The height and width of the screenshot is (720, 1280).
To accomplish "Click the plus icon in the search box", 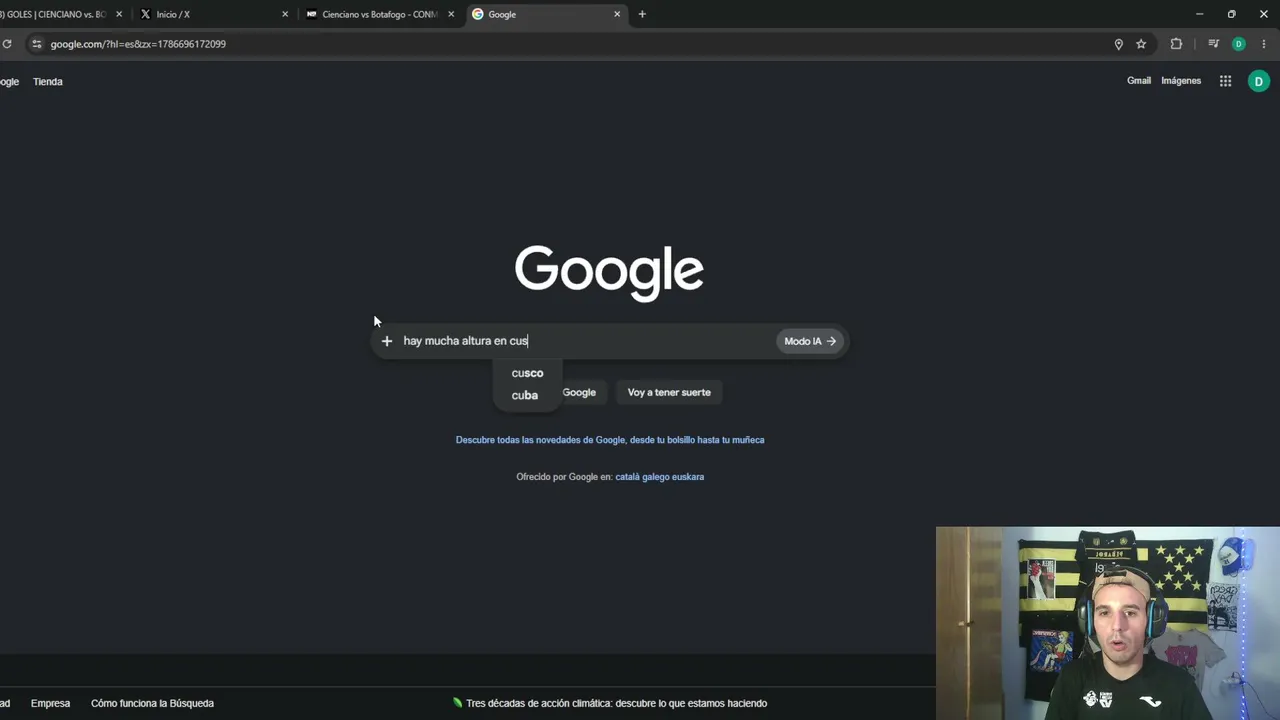I will pyautogui.click(x=387, y=341).
